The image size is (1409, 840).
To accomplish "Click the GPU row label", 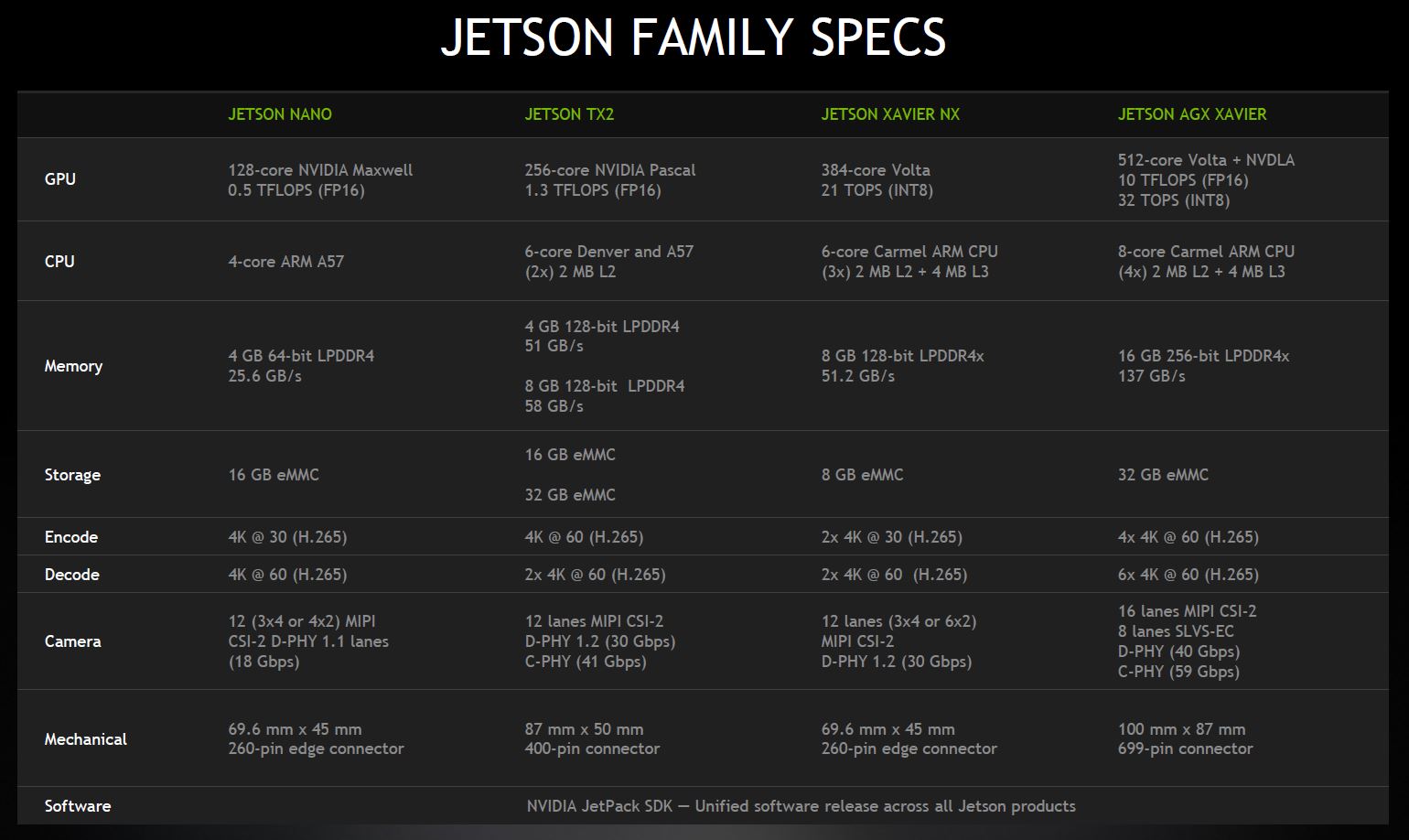I will 60,179.
